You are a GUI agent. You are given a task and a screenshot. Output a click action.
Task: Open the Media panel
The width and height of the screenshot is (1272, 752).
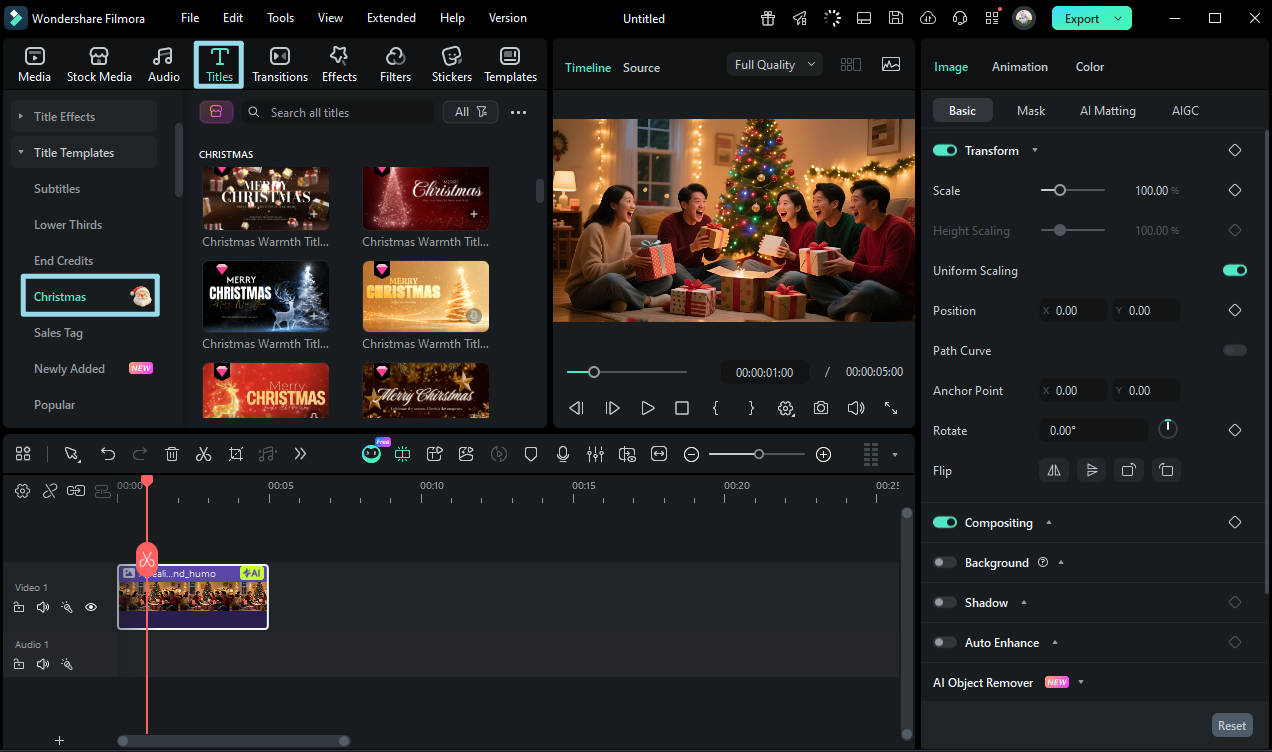click(34, 64)
